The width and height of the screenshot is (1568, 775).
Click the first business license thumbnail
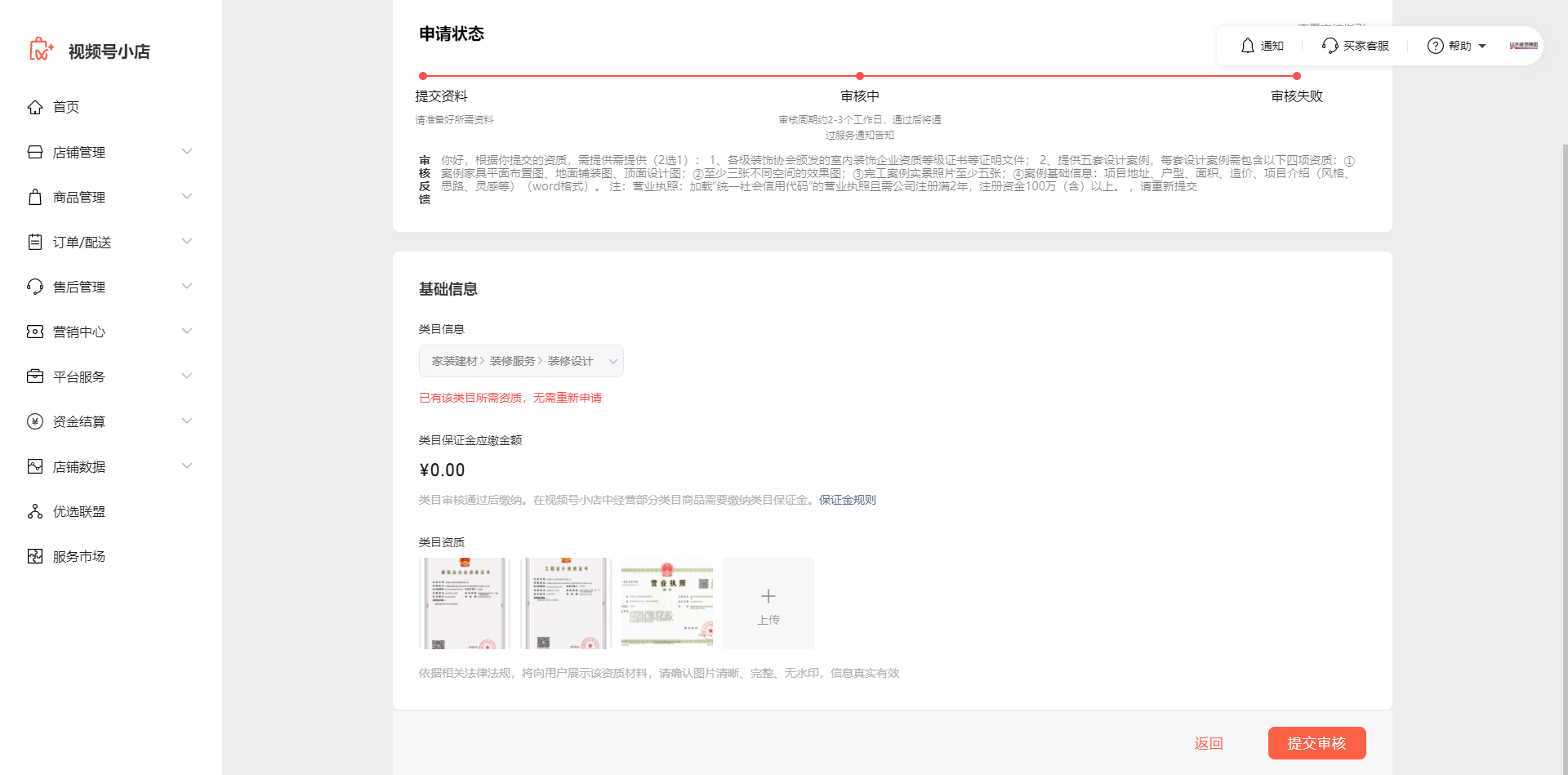(x=464, y=603)
